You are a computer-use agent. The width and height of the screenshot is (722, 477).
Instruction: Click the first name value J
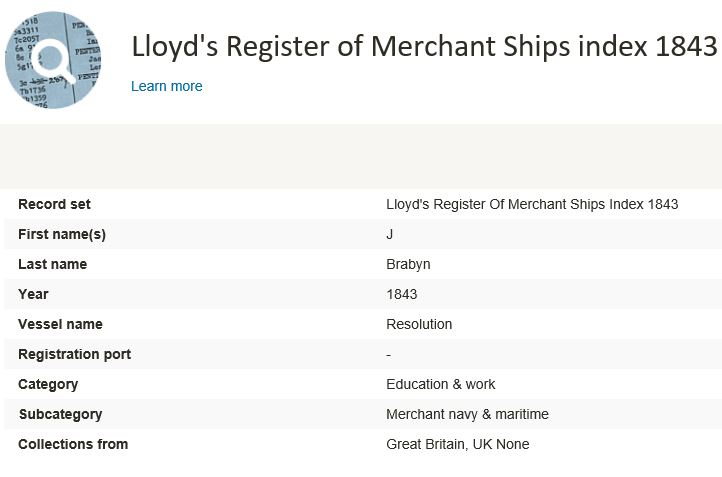click(x=390, y=234)
